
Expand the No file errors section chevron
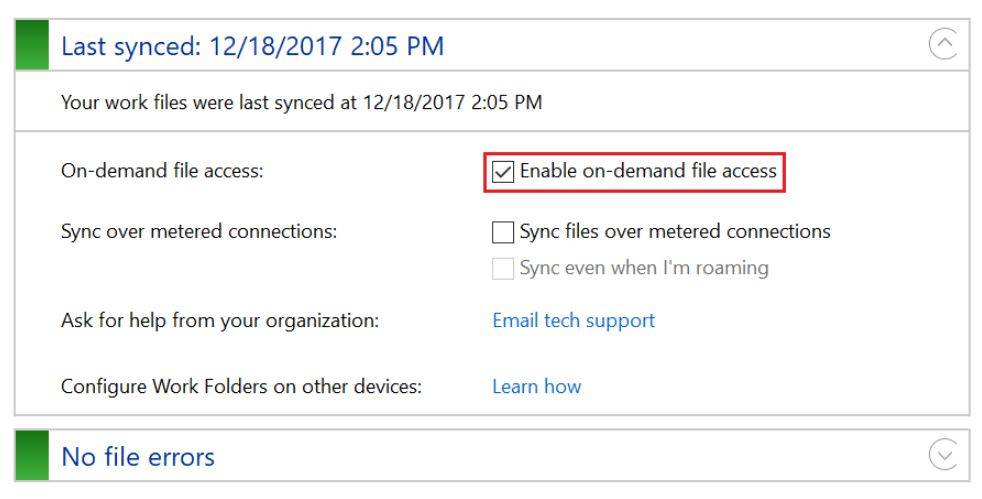click(x=943, y=455)
